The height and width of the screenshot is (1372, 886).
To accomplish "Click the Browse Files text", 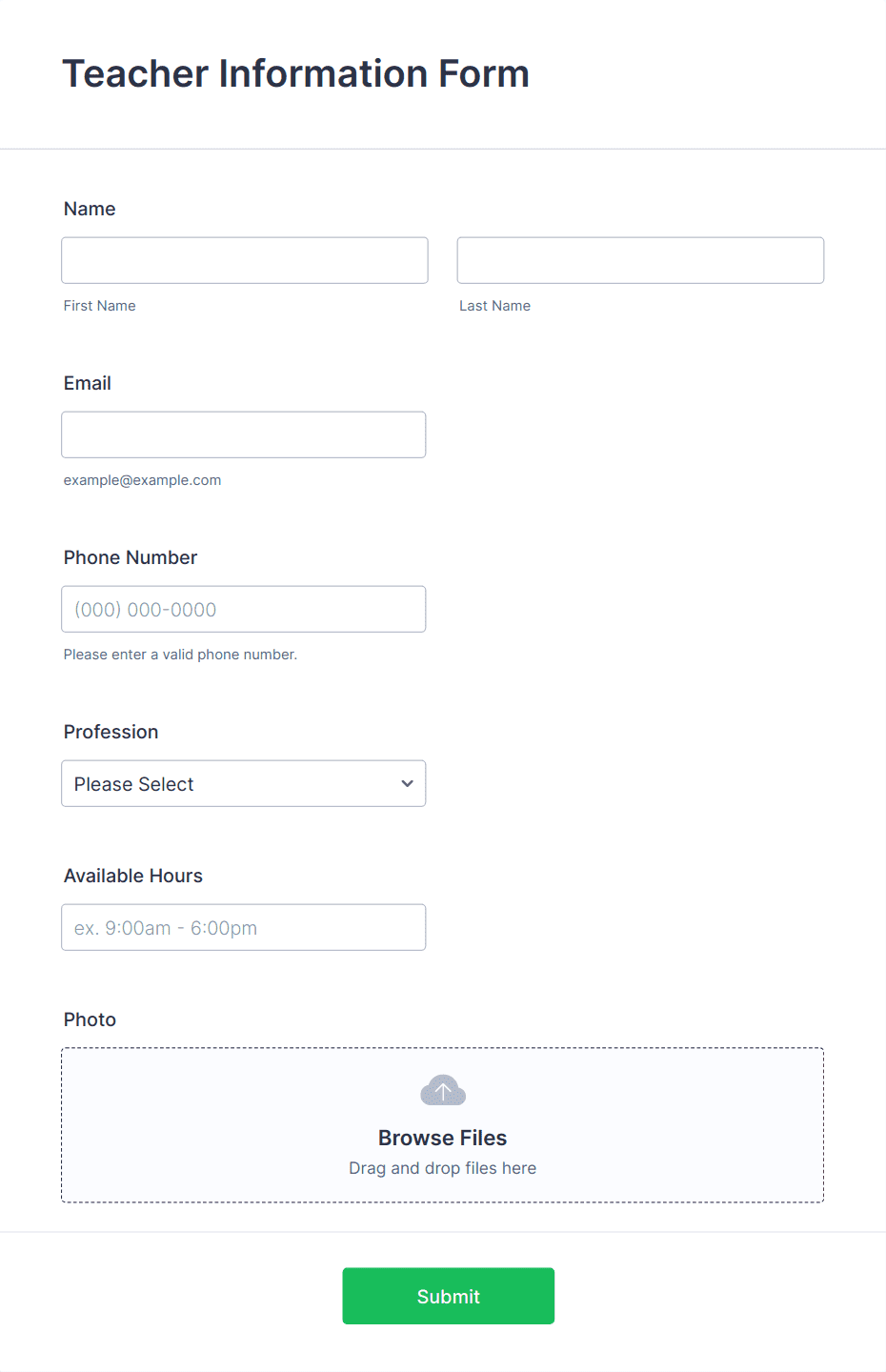I will coord(443,1138).
